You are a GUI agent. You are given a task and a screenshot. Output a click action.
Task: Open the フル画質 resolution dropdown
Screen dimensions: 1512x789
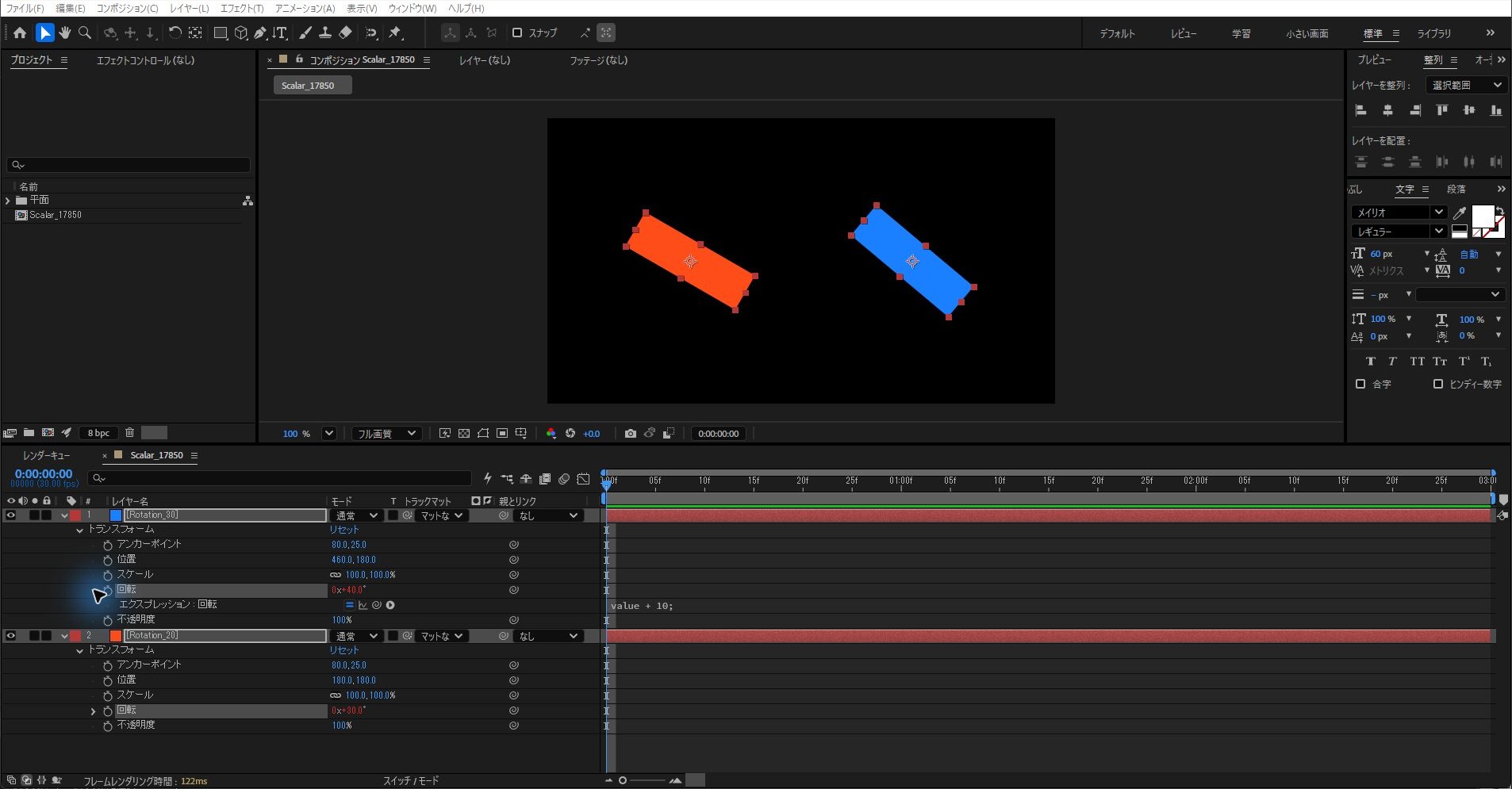386,434
